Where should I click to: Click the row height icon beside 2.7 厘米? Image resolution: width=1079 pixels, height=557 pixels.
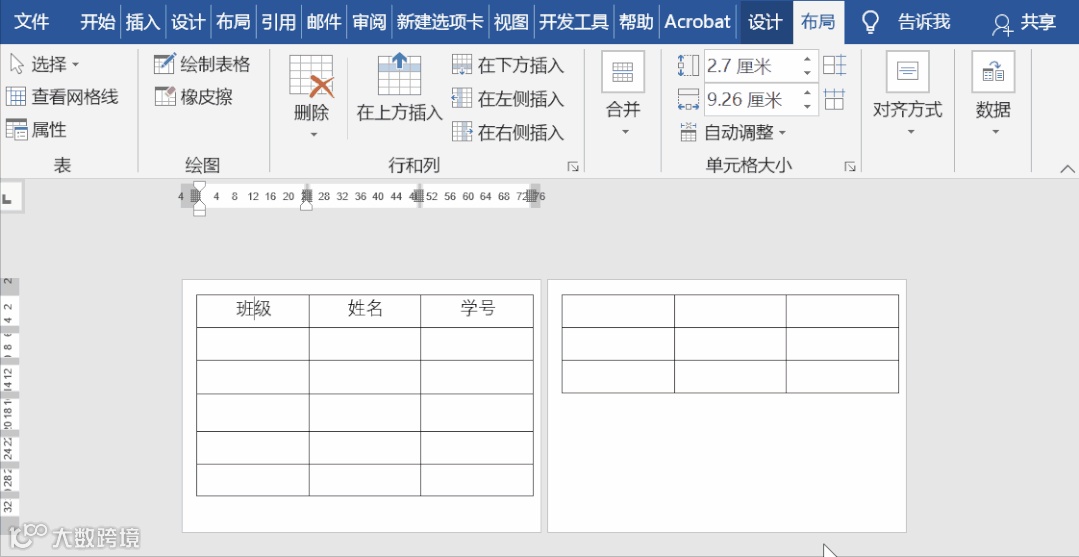(x=688, y=66)
